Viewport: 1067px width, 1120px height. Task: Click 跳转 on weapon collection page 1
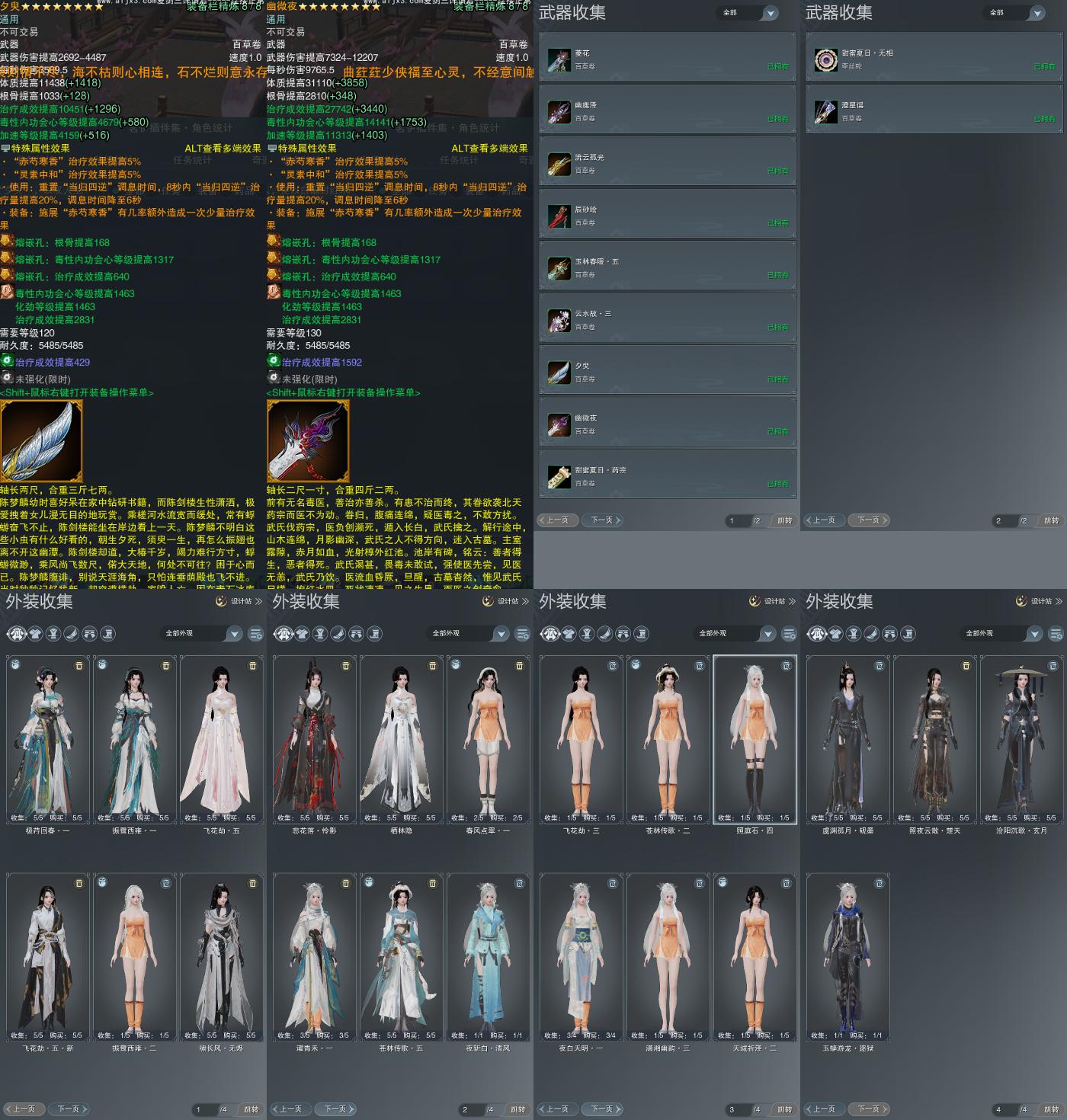[784, 520]
